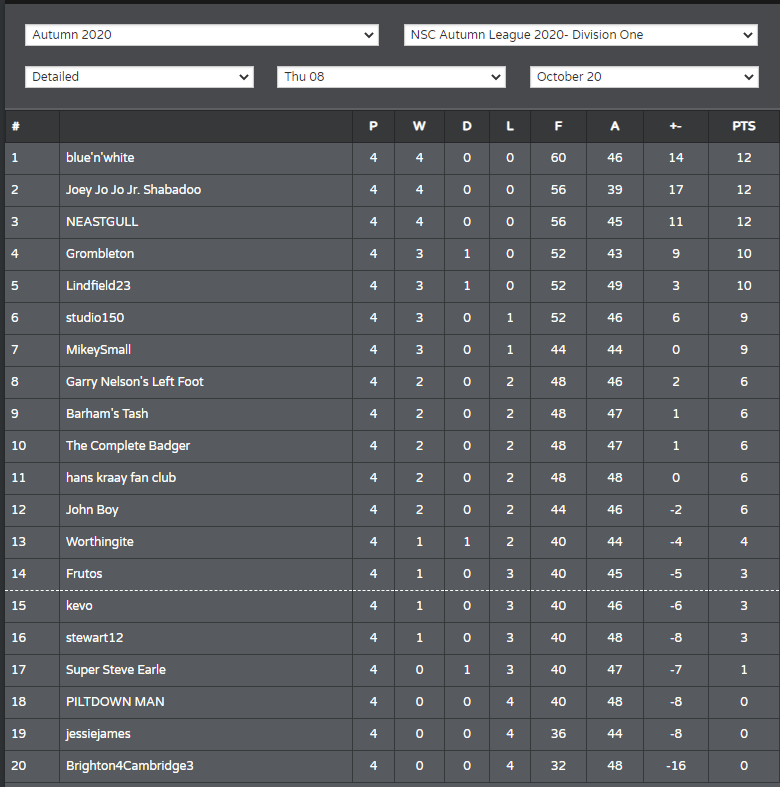Viewport: 780px width, 787px height.
Task: Click the W column header
Action: [x=419, y=126]
